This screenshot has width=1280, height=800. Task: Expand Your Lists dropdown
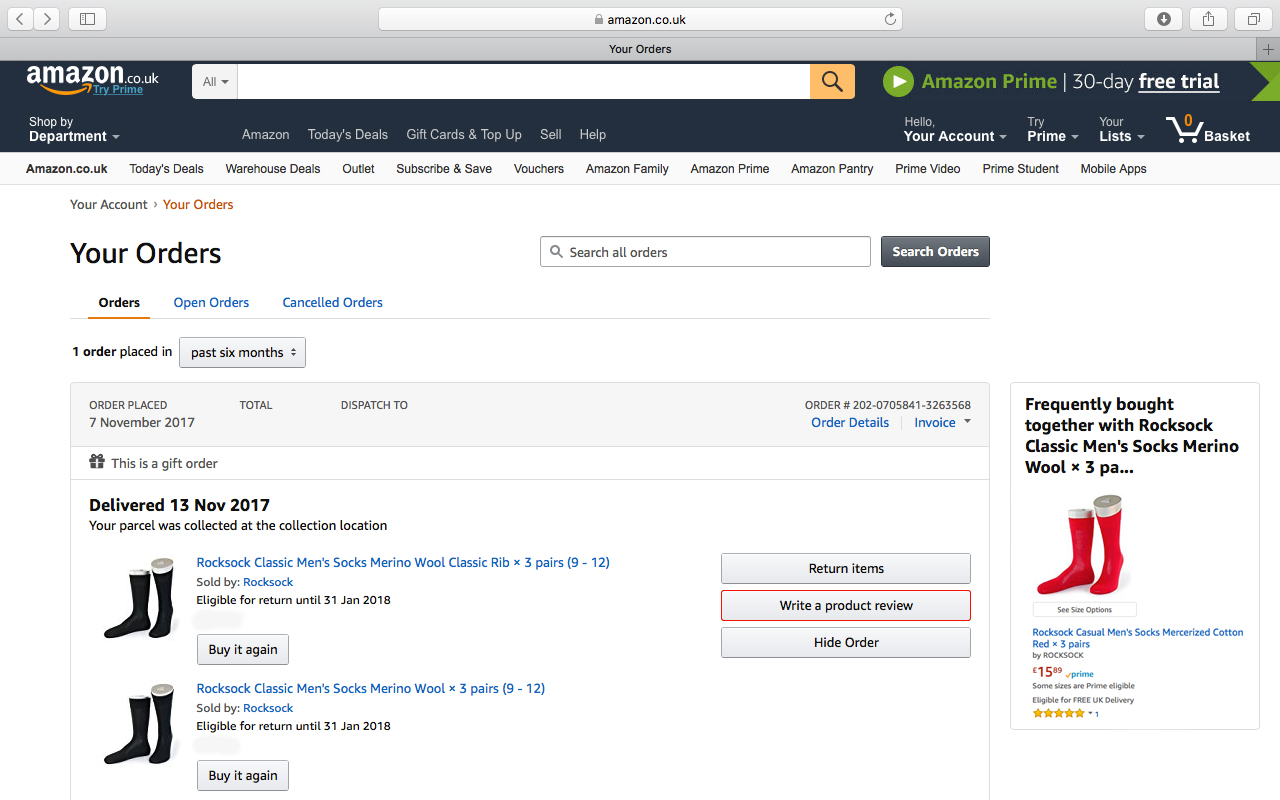(1121, 129)
